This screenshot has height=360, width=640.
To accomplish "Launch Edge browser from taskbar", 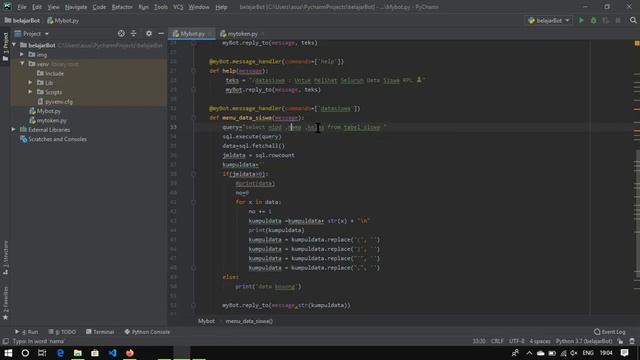I will pyautogui.click(x=60, y=353).
